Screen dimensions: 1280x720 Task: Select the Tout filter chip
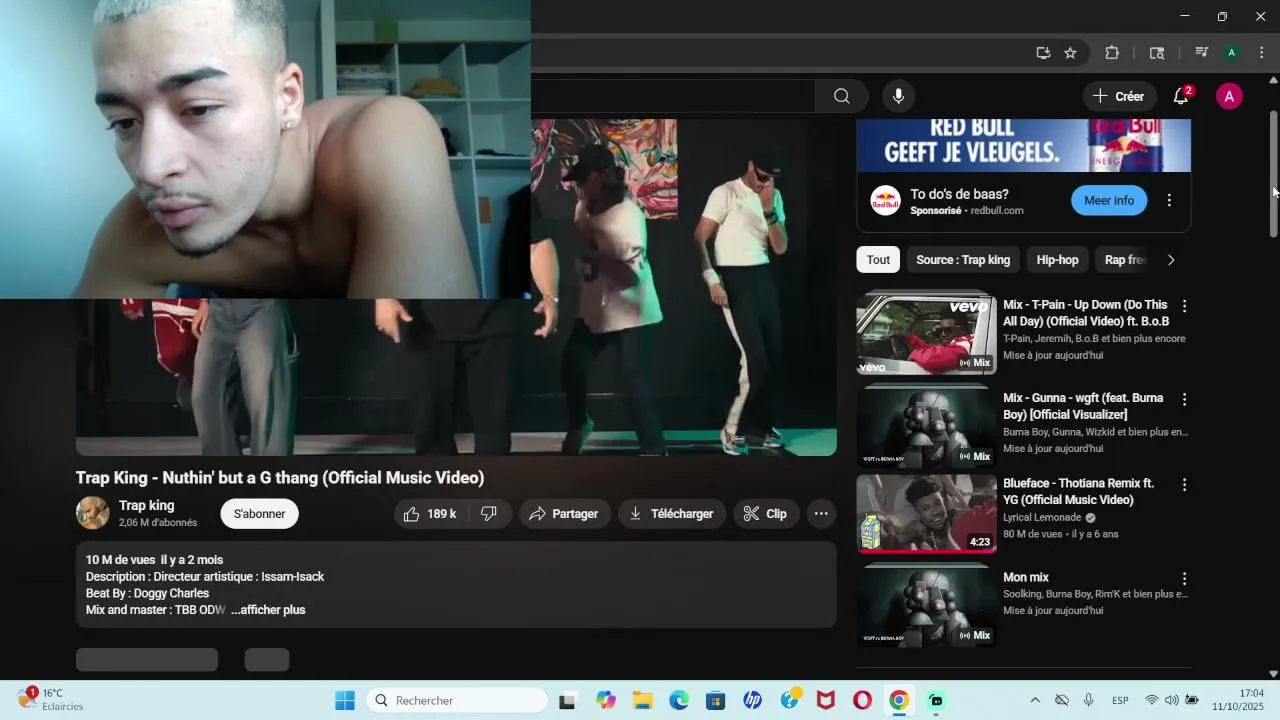[878, 260]
